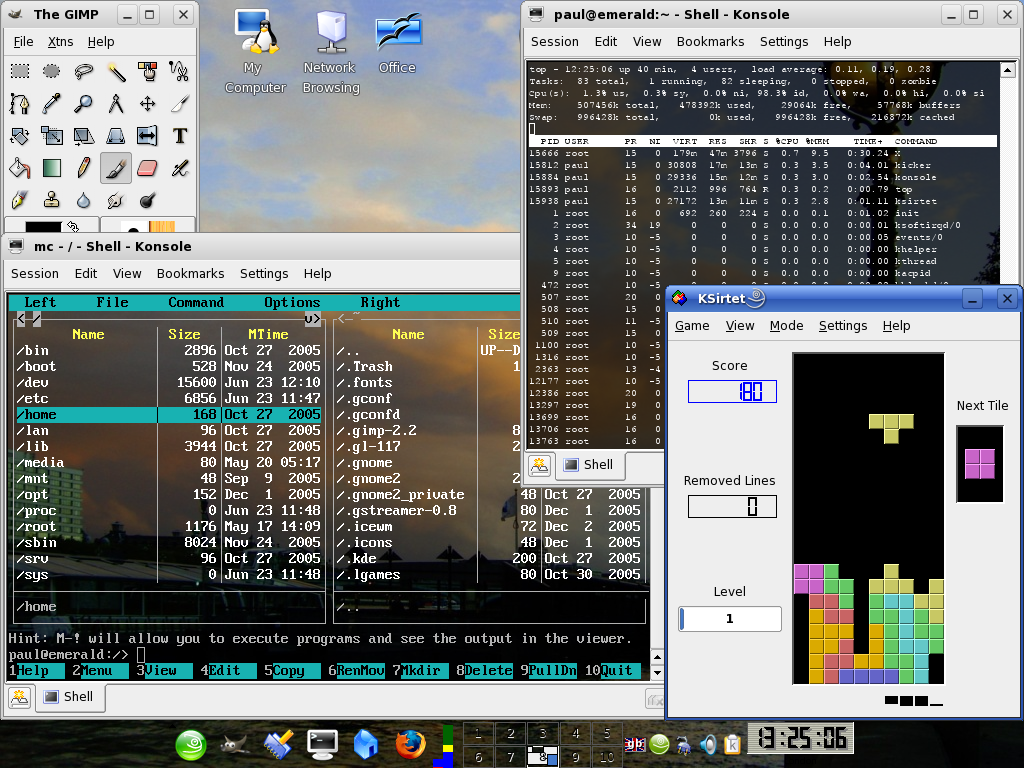This screenshot has height=768, width=1024.
Task: Choose the Bucket Fill tool
Action: pyautogui.click(x=20, y=168)
